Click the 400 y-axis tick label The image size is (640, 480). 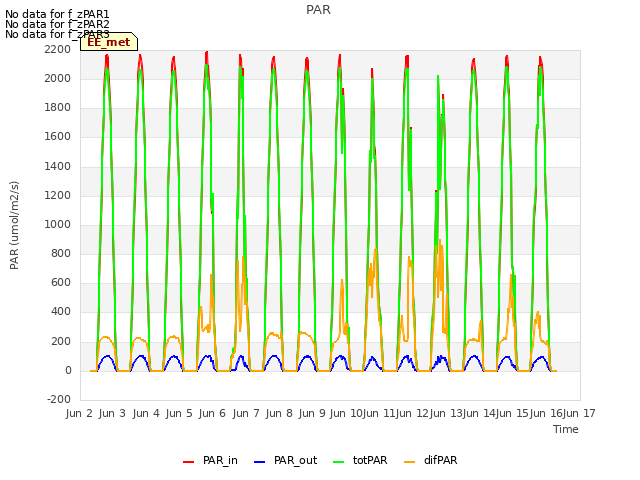point(61,312)
